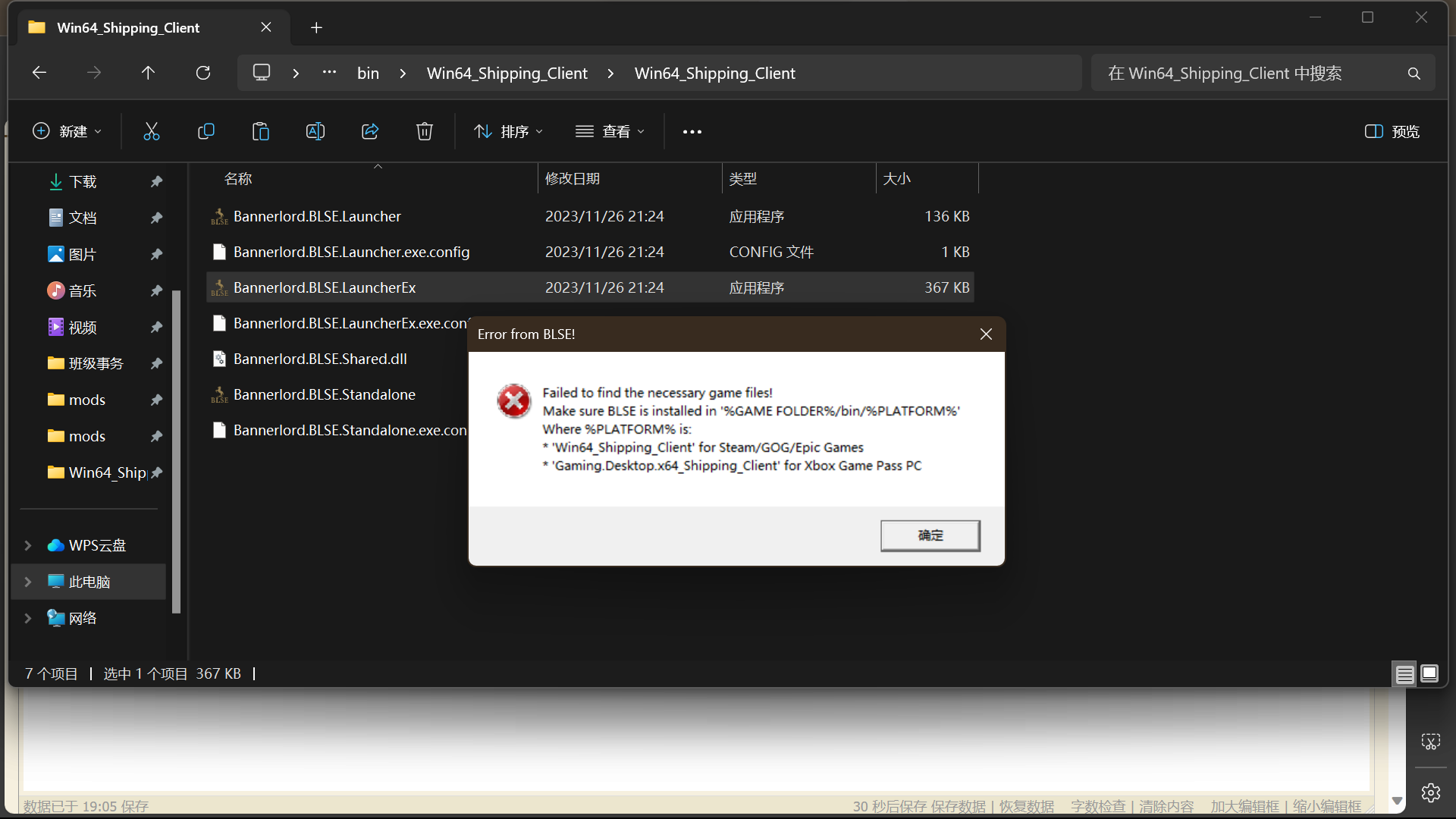This screenshot has width=1456, height=819.
Task: Toggle the Preview (预览) pane
Action: click(1392, 131)
